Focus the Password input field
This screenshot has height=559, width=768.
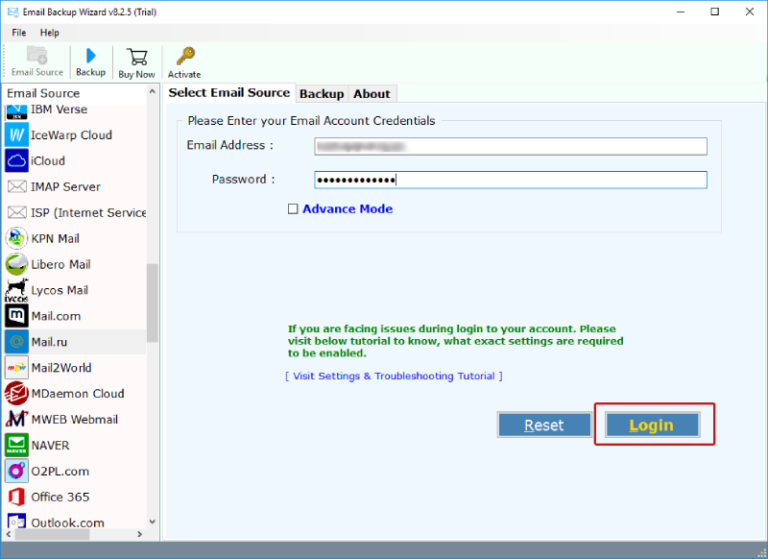[x=511, y=180]
